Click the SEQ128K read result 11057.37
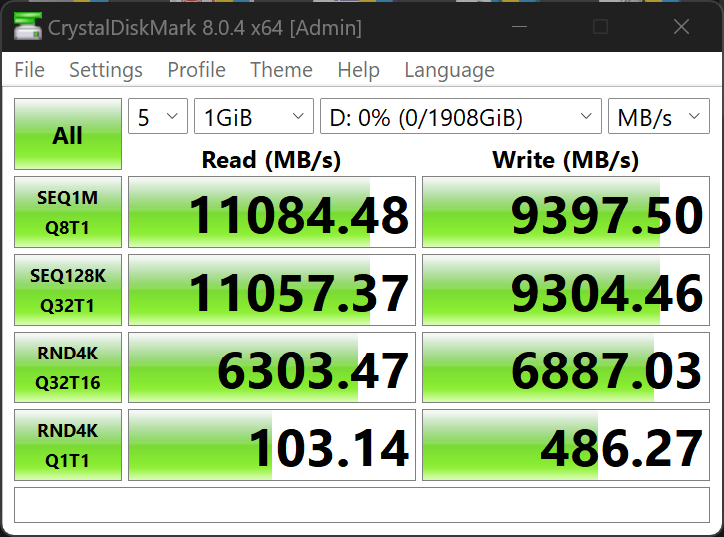Image resolution: width=724 pixels, height=537 pixels. (272, 290)
